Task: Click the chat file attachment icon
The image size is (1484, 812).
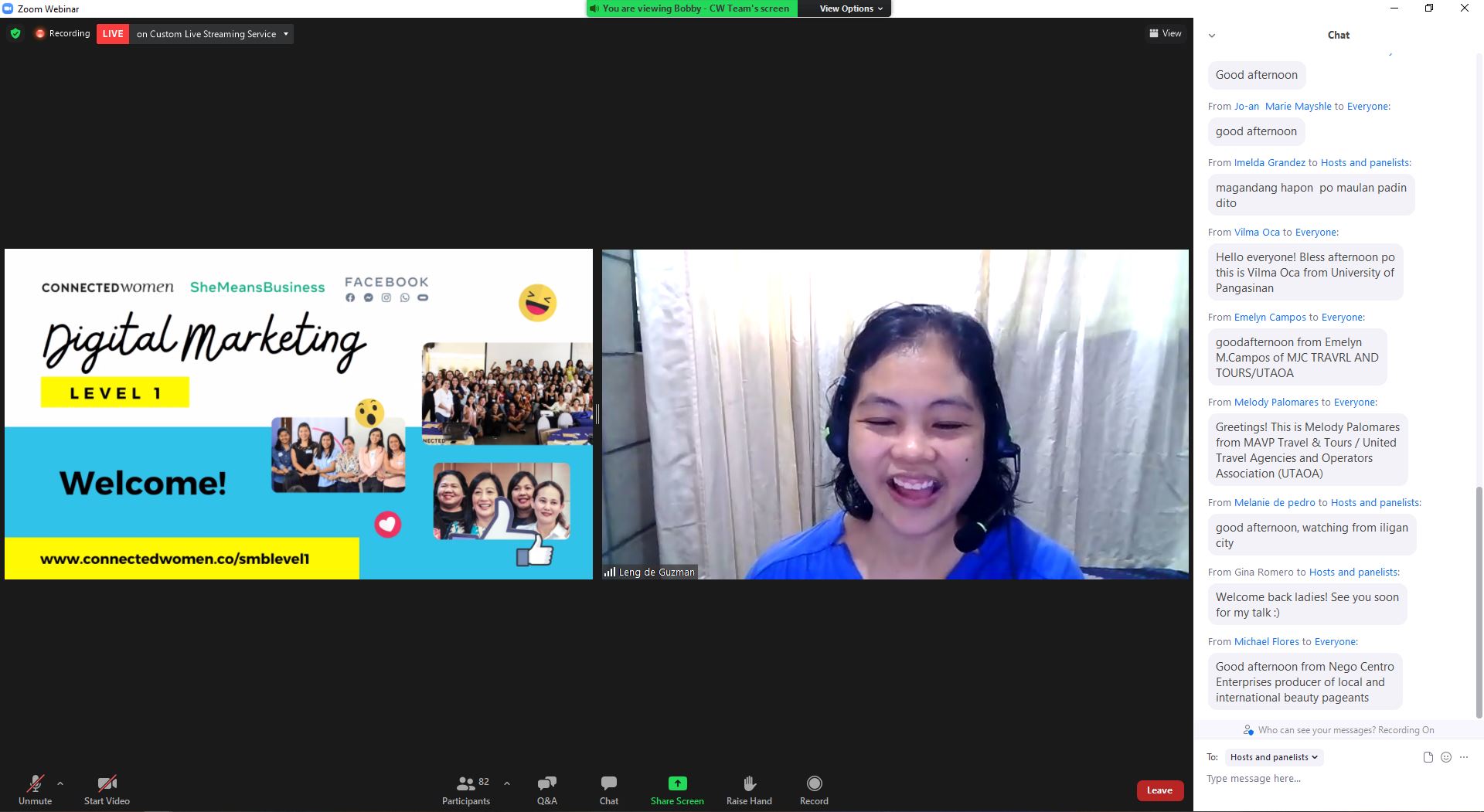Action: (1428, 757)
